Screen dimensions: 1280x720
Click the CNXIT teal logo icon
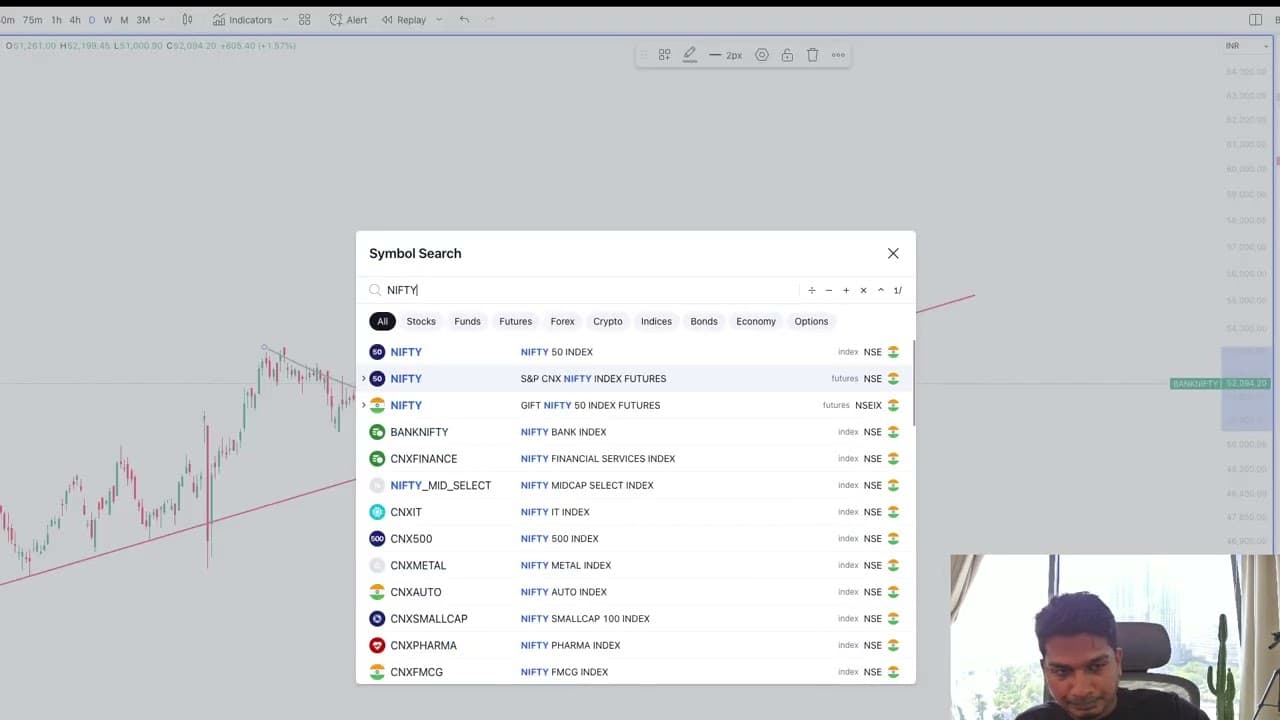coord(377,512)
